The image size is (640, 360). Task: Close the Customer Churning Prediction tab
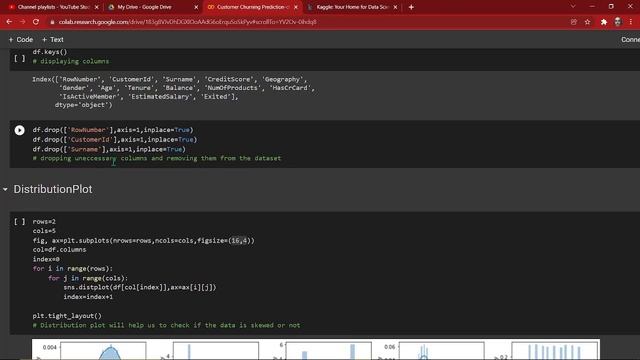296,7
